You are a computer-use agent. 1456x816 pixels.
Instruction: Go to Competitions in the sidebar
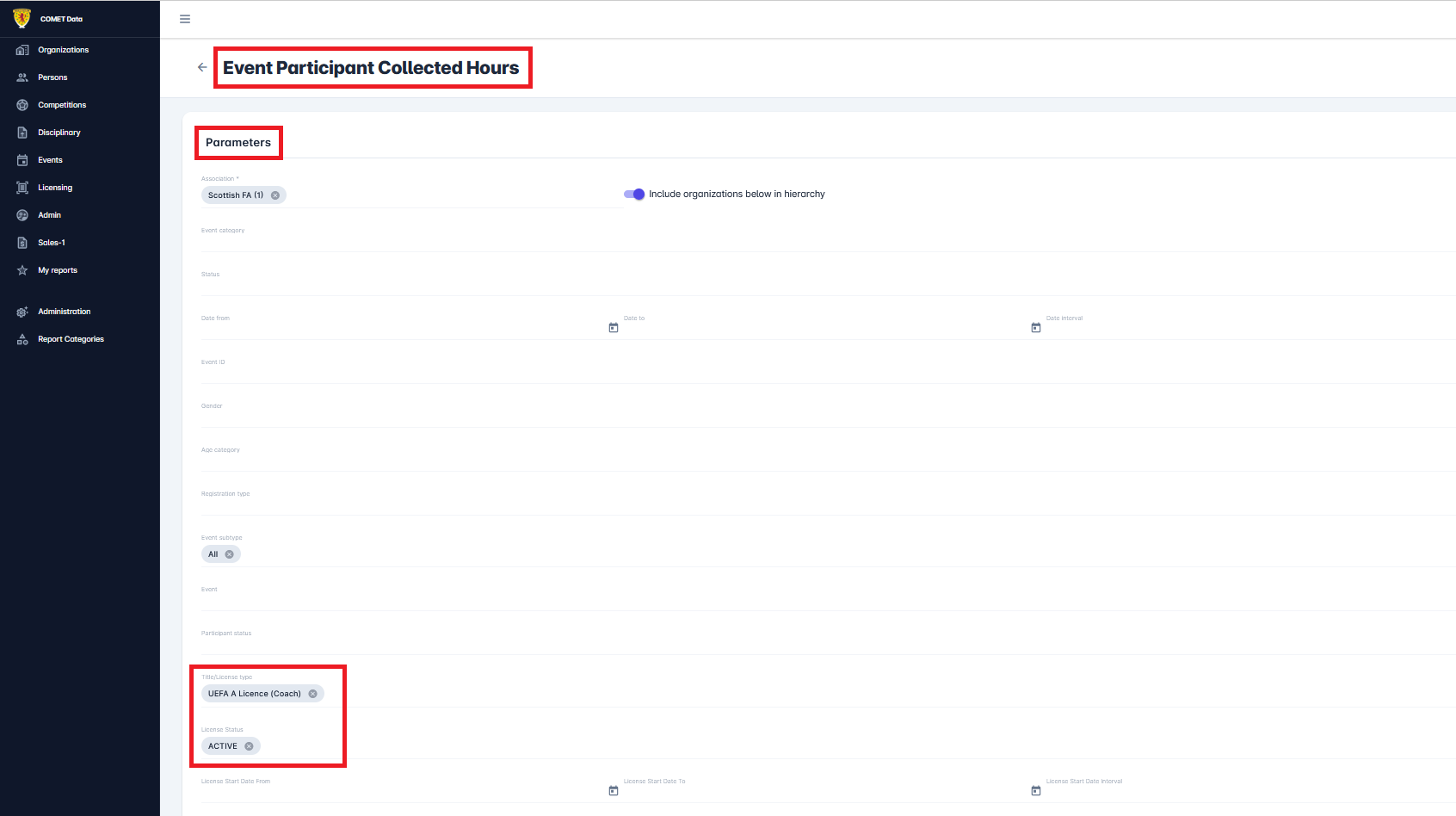(x=62, y=105)
